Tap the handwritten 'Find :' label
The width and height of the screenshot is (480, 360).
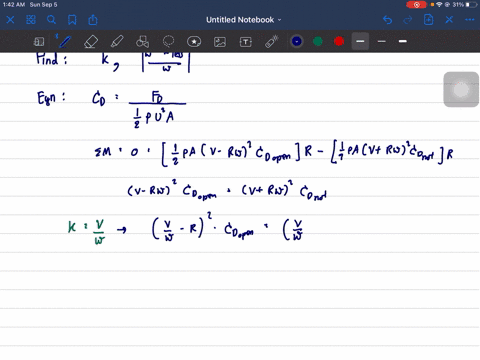pos(51,59)
